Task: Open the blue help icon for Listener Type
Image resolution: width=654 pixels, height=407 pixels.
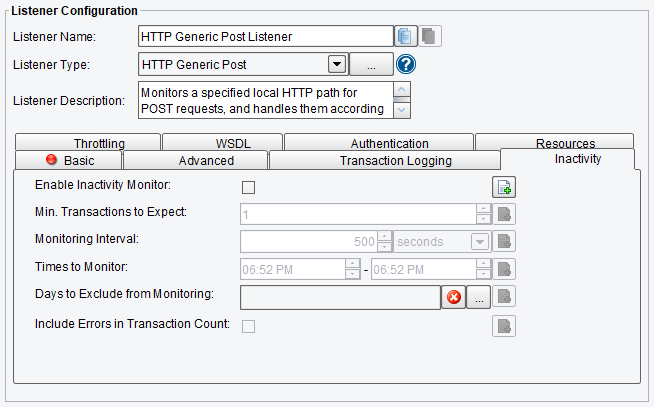Action: pos(406,64)
